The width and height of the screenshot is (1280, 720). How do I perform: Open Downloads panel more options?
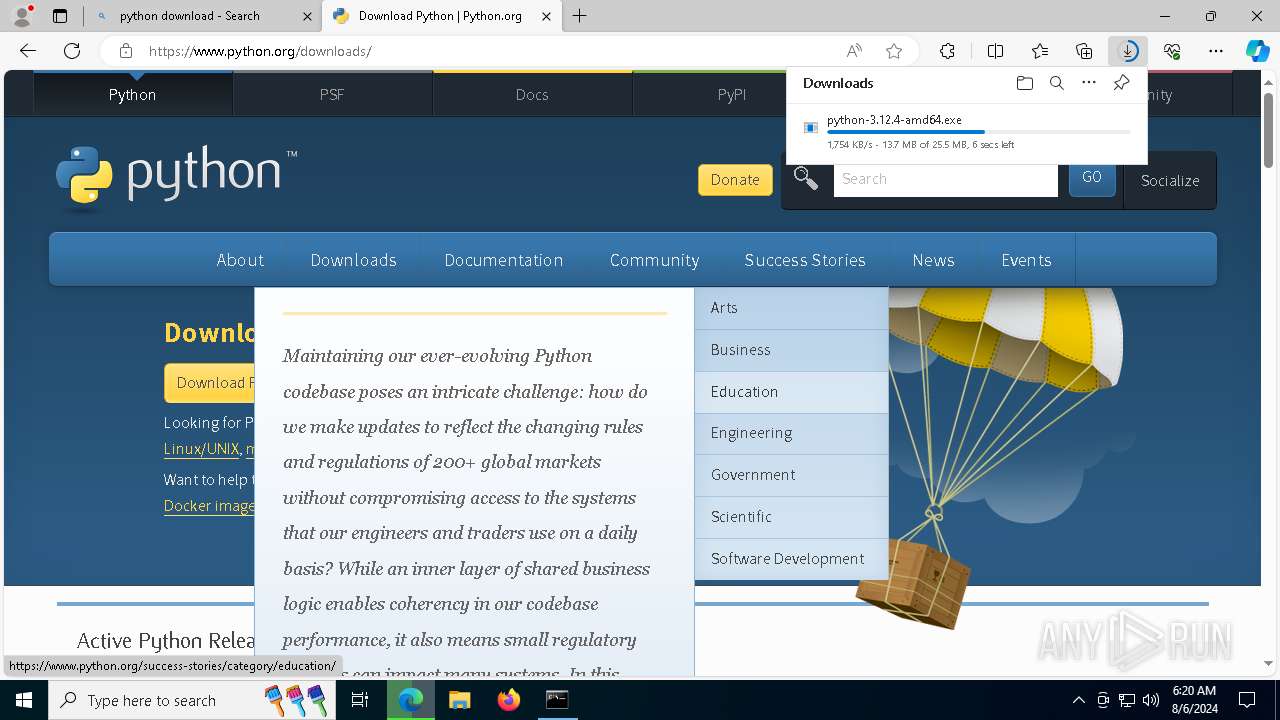pyautogui.click(x=1089, y=83)
